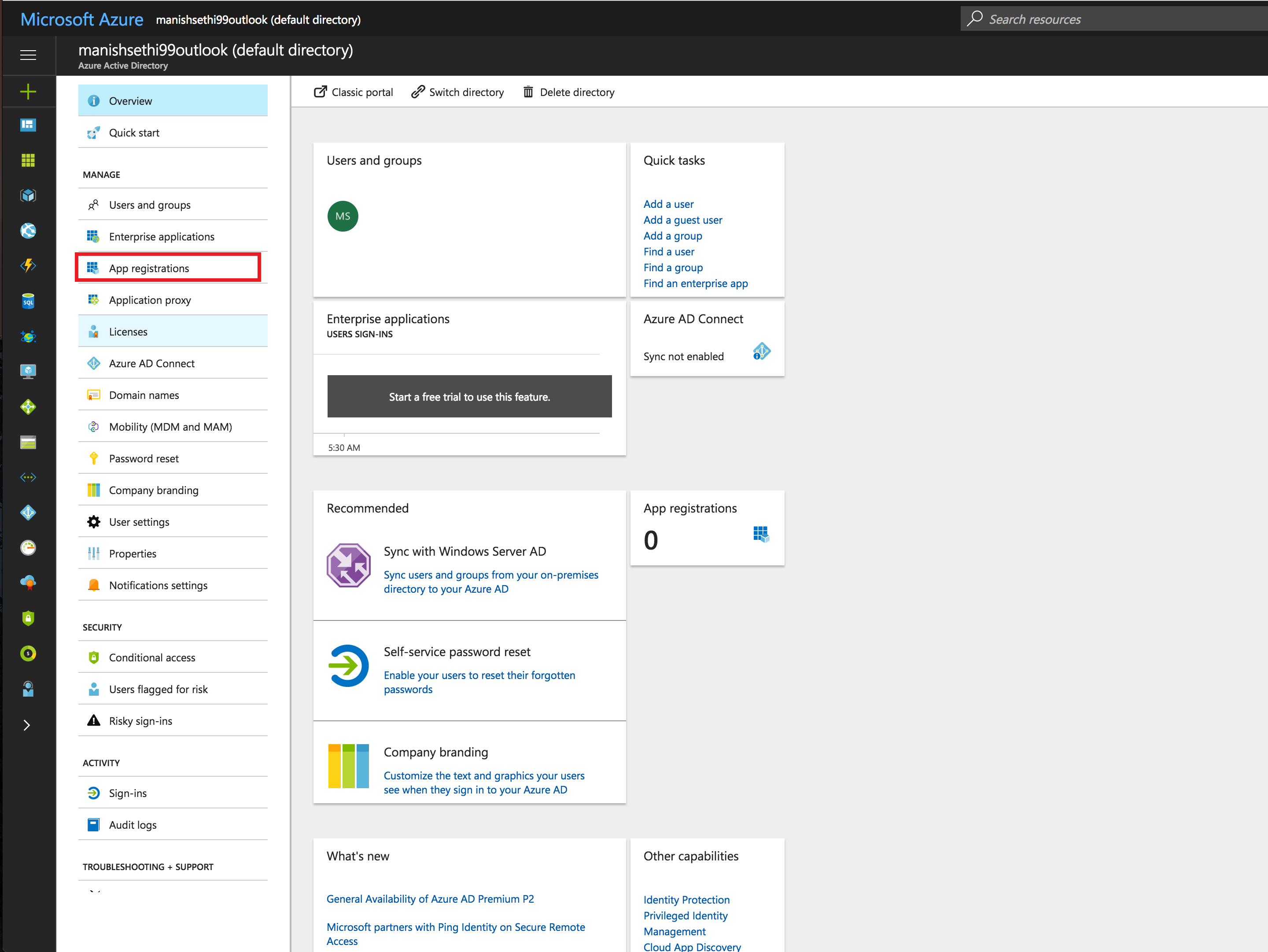Open Enterprise applications in Manage menu
This screenshot has height=952, width=1268.
point(162,237)
